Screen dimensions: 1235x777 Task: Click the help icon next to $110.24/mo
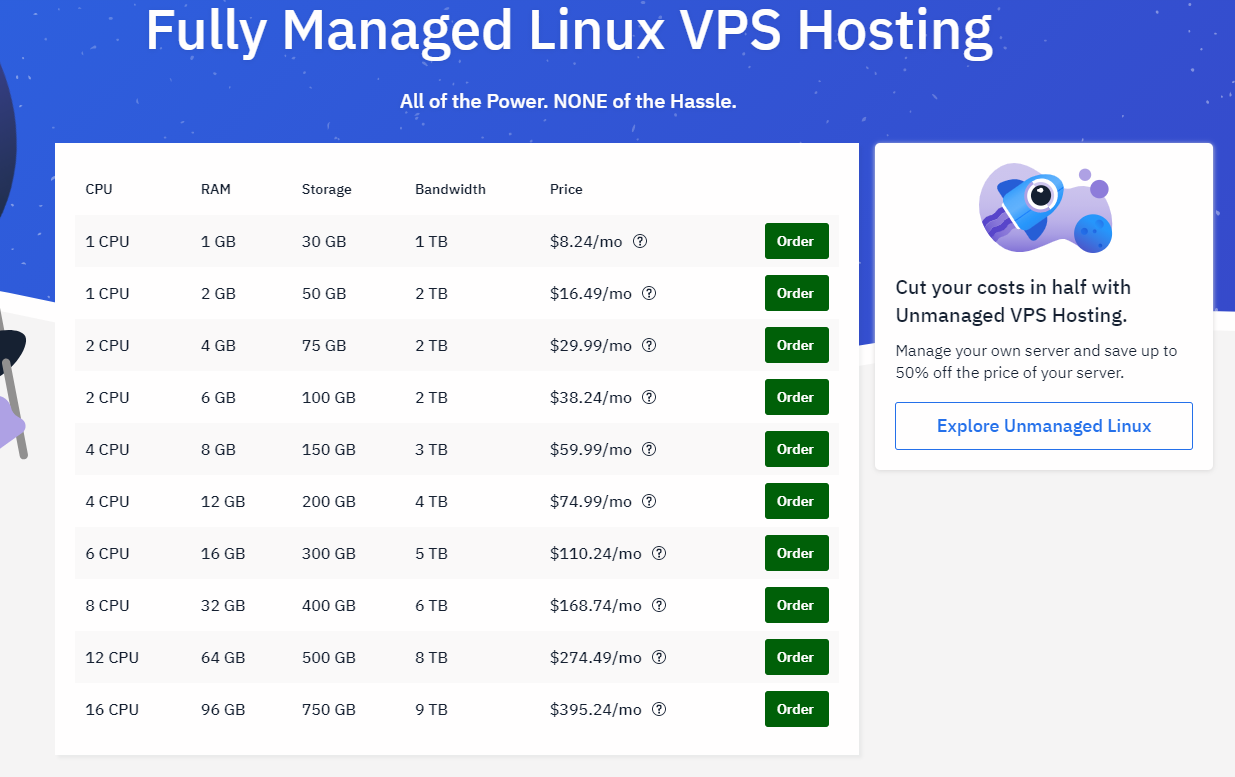[x=659, y=553]
